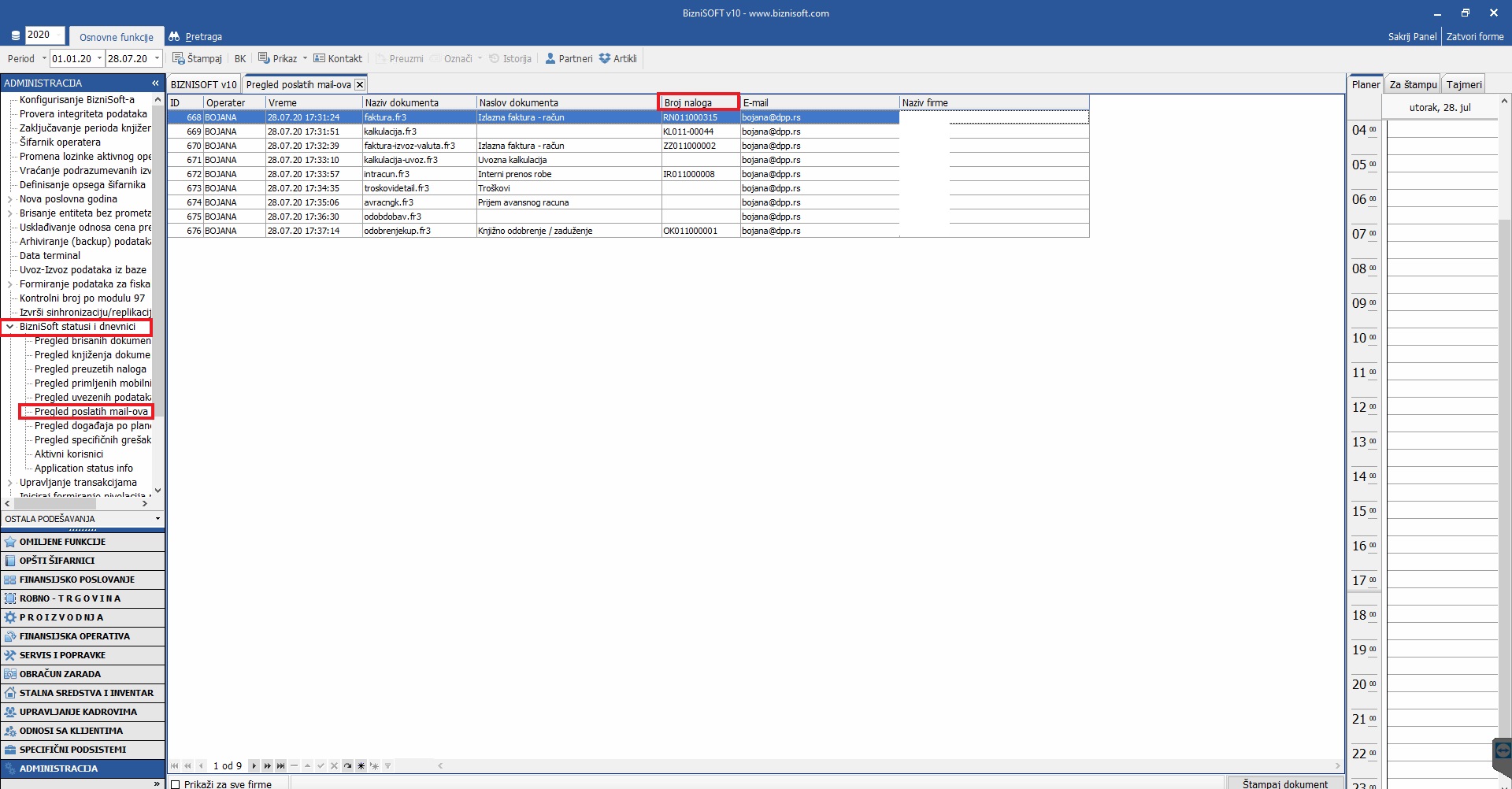Select 'Šifarnik operatera' in the tree
This screenshot has height=789, width=1512.
click(x=60, y=143)
